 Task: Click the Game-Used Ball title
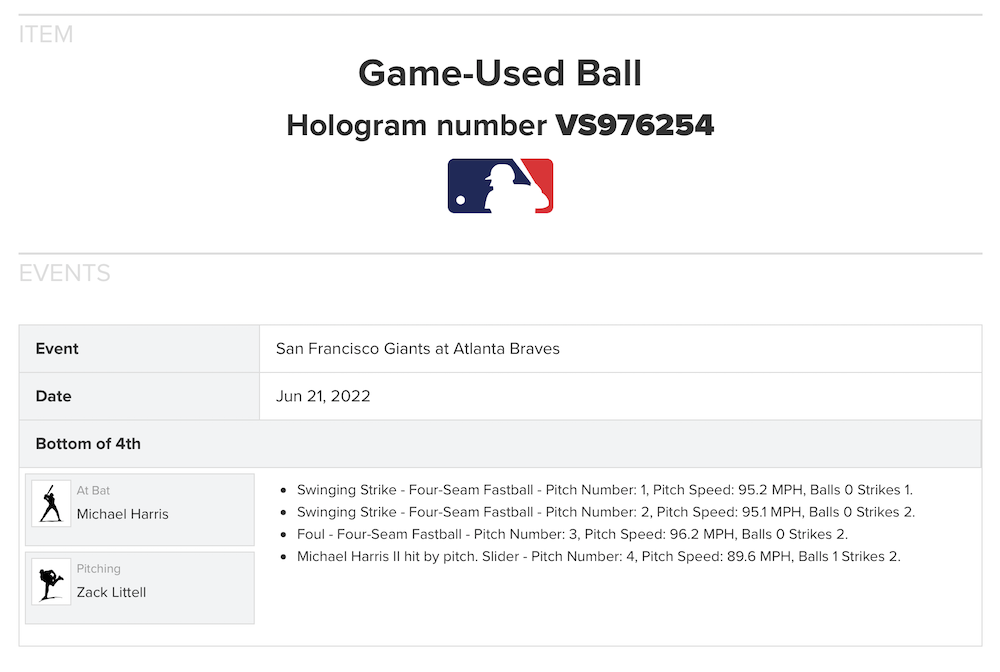tap(500, 73)
